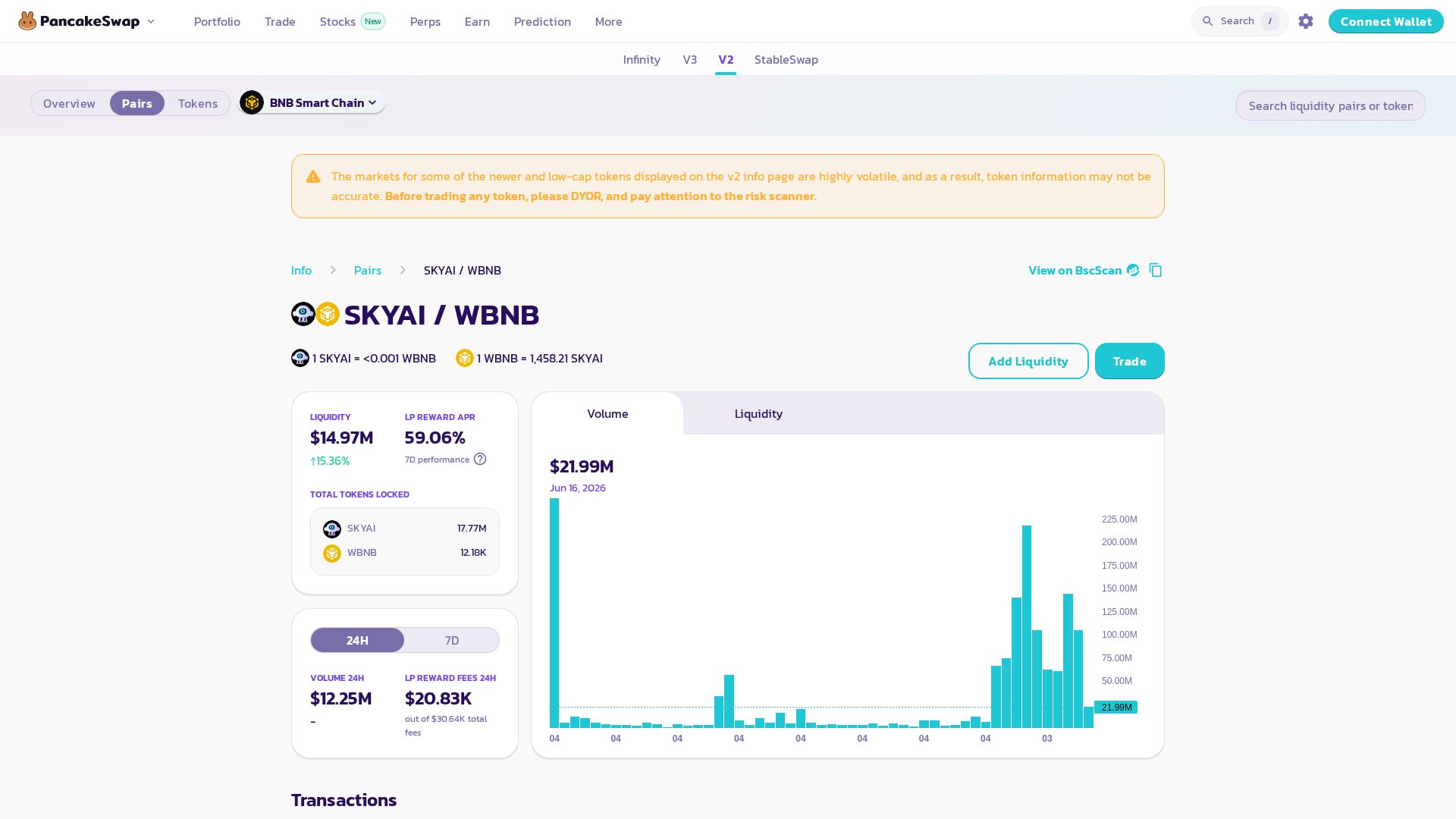Click the tallest volume bar at chart start

pos(554,613)
